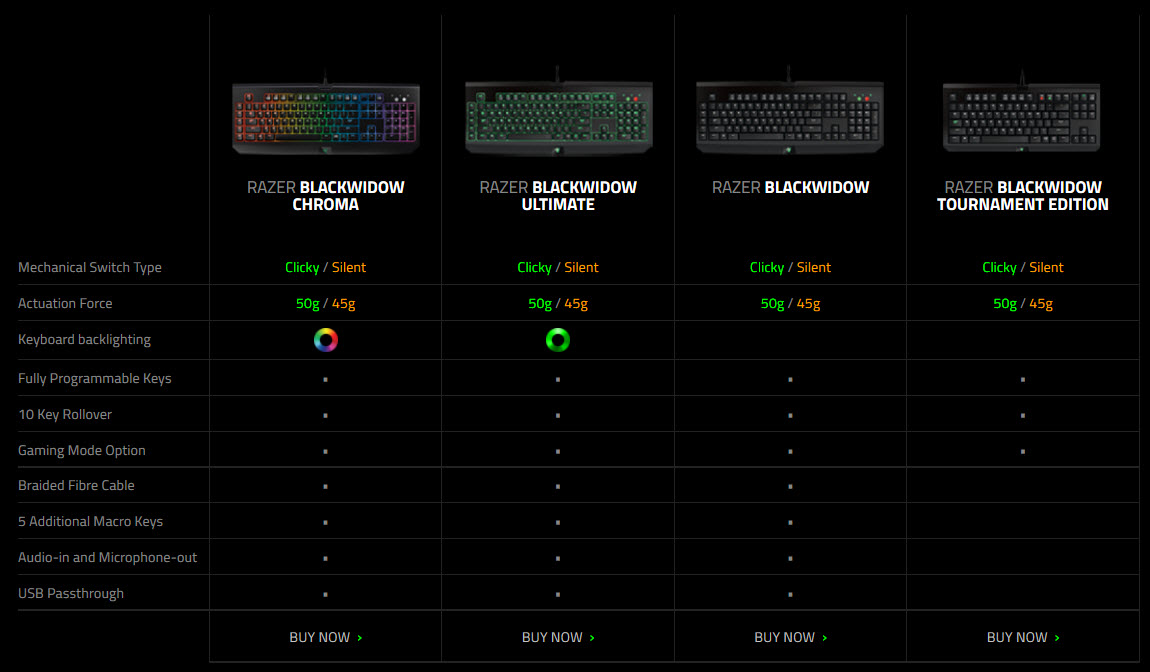Click Tournament Edition's Gaming Mode Option dot
Viewport: 1150px width, 672px height.
1023,451
